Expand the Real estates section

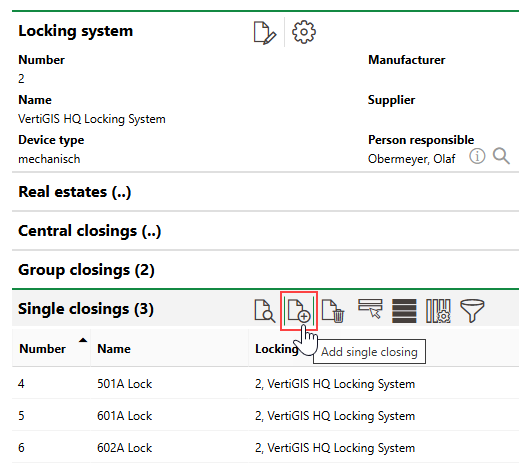click(75, 192)
